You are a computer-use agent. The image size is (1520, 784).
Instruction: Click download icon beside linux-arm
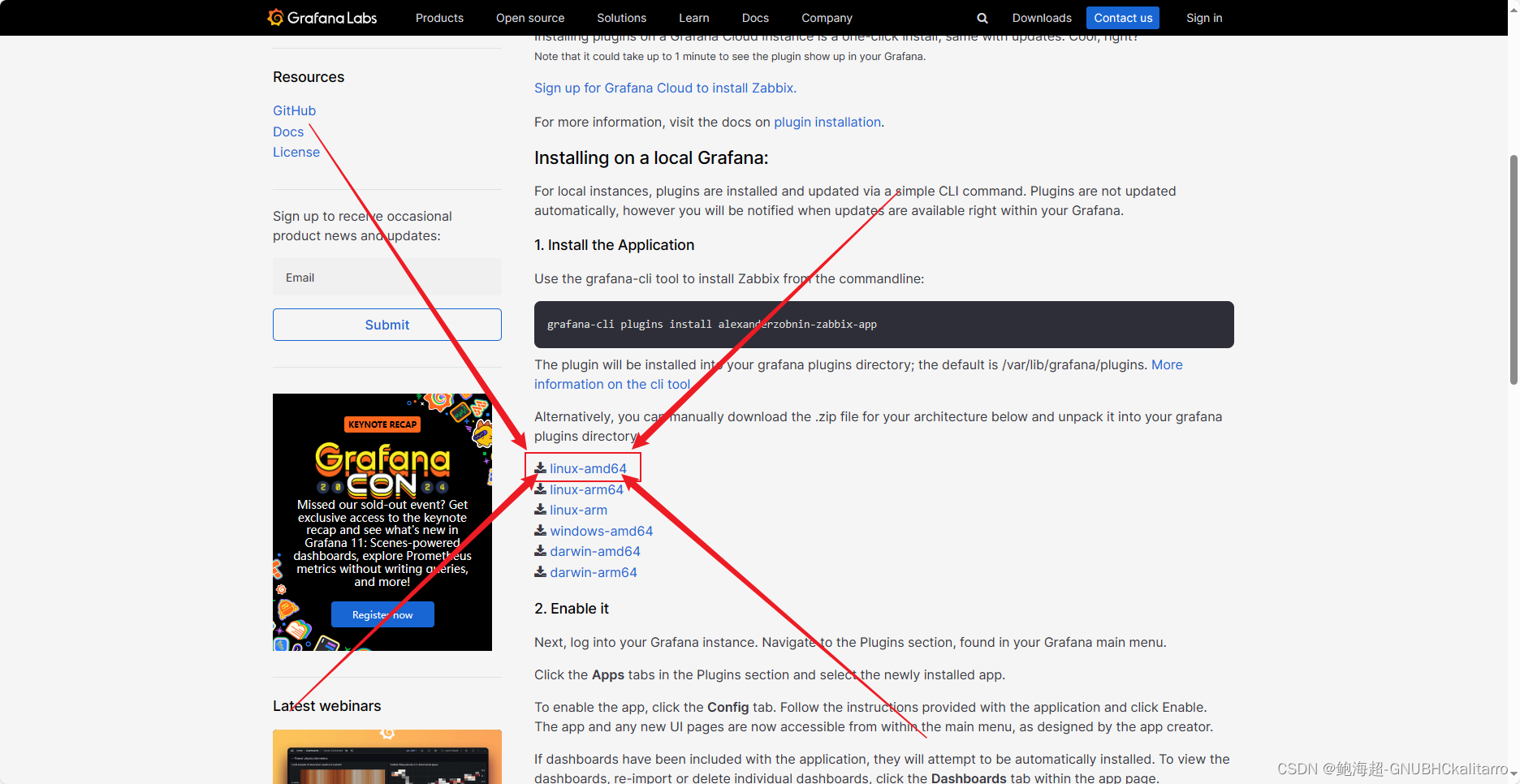(x=540, y=510)
